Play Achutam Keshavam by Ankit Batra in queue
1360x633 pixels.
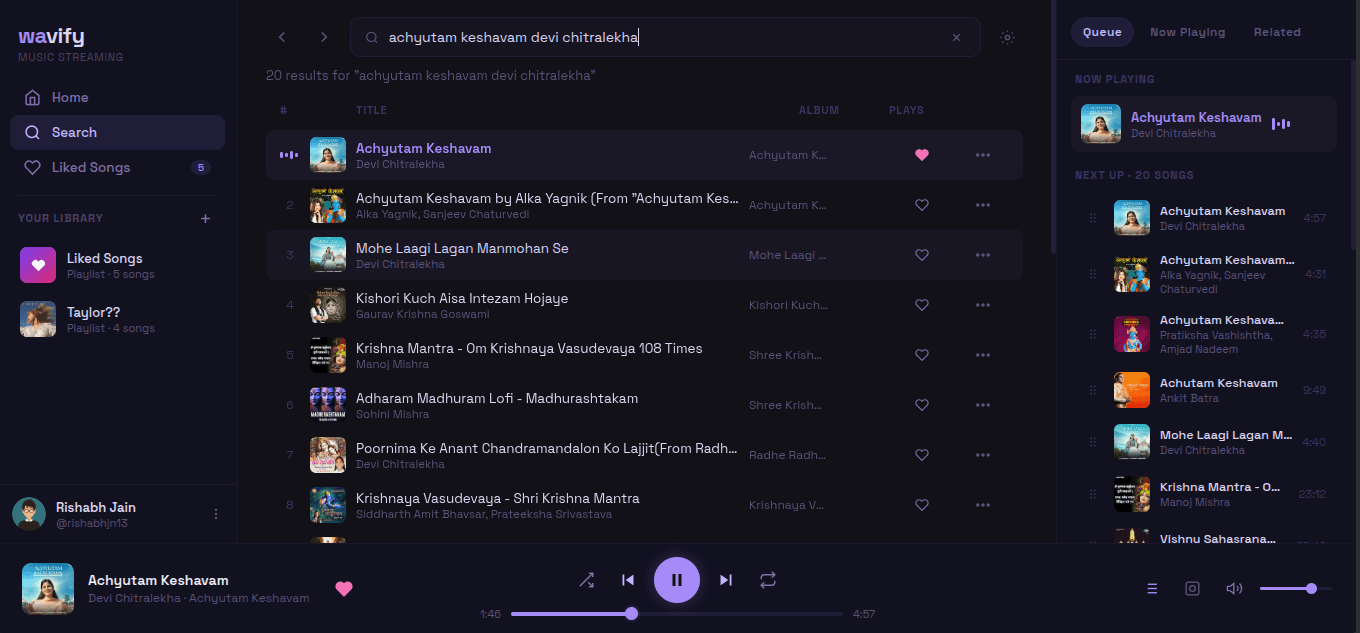pyautogui.click(x=1204, y=390)
